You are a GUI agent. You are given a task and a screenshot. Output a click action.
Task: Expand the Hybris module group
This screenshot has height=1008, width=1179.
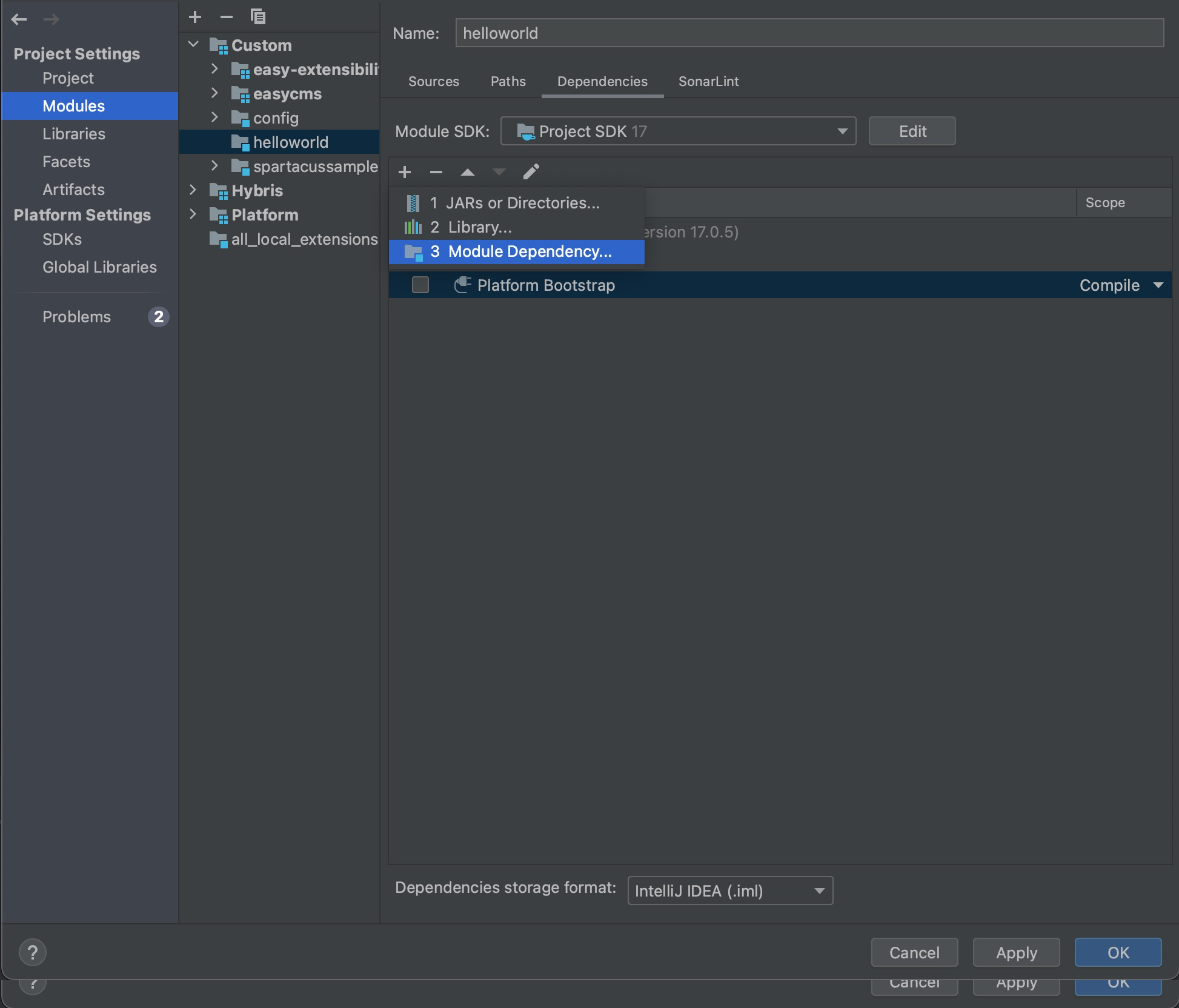pyautogui.click(x=193, y=190)
